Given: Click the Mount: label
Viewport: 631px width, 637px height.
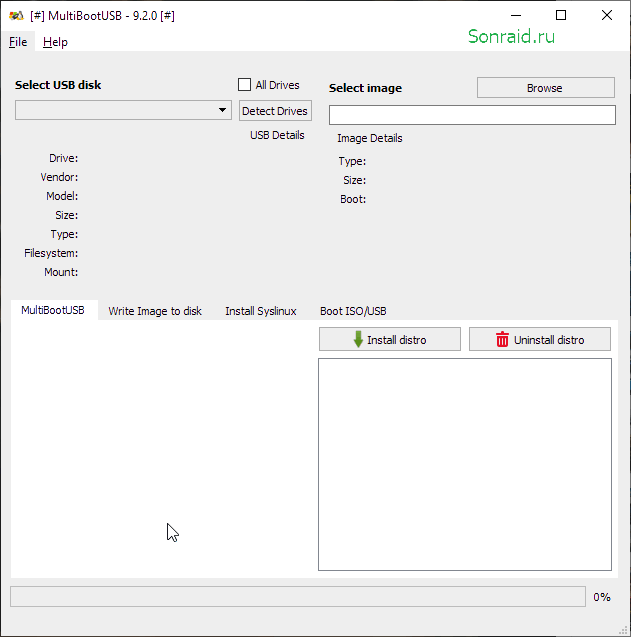Looking at the screenshot, I should (61, 272).
